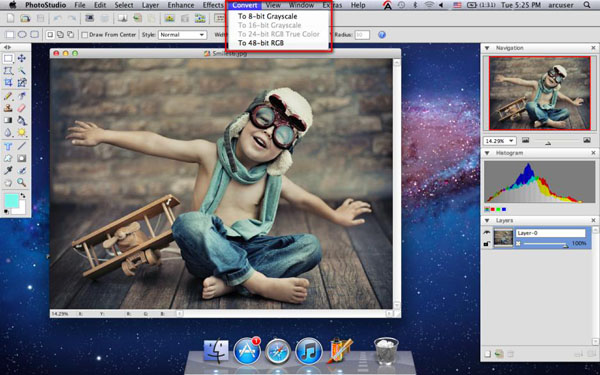The height and width of the screenshot is (375, 600).
Task: Click the Layer-0 opacity slider
Action: [x=545, y=244]
